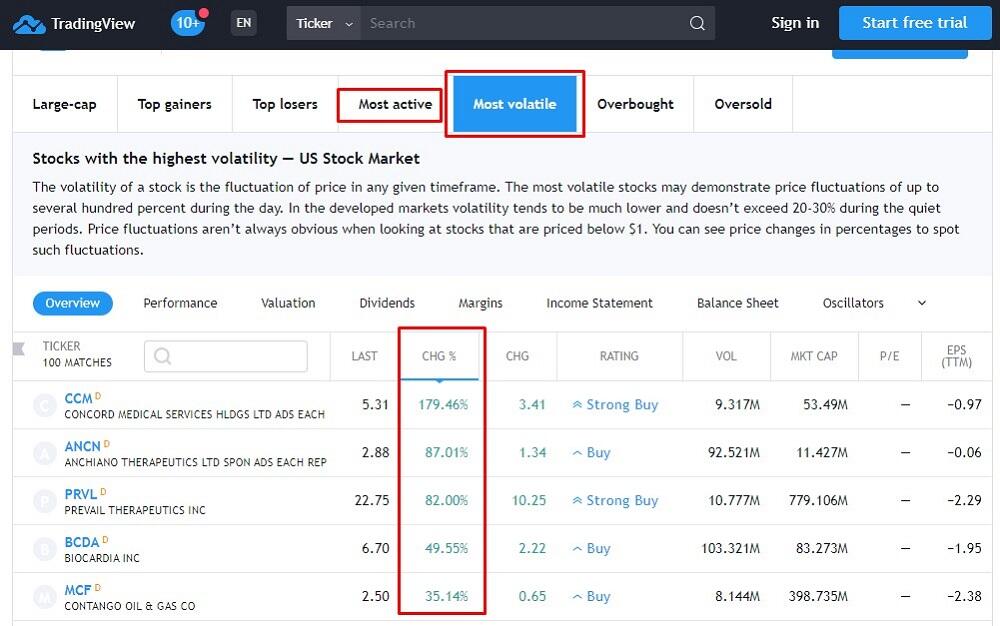Screen dimensions: 1000x626
Task: Open the CCM ticker link
Action: tap(78, 398)
